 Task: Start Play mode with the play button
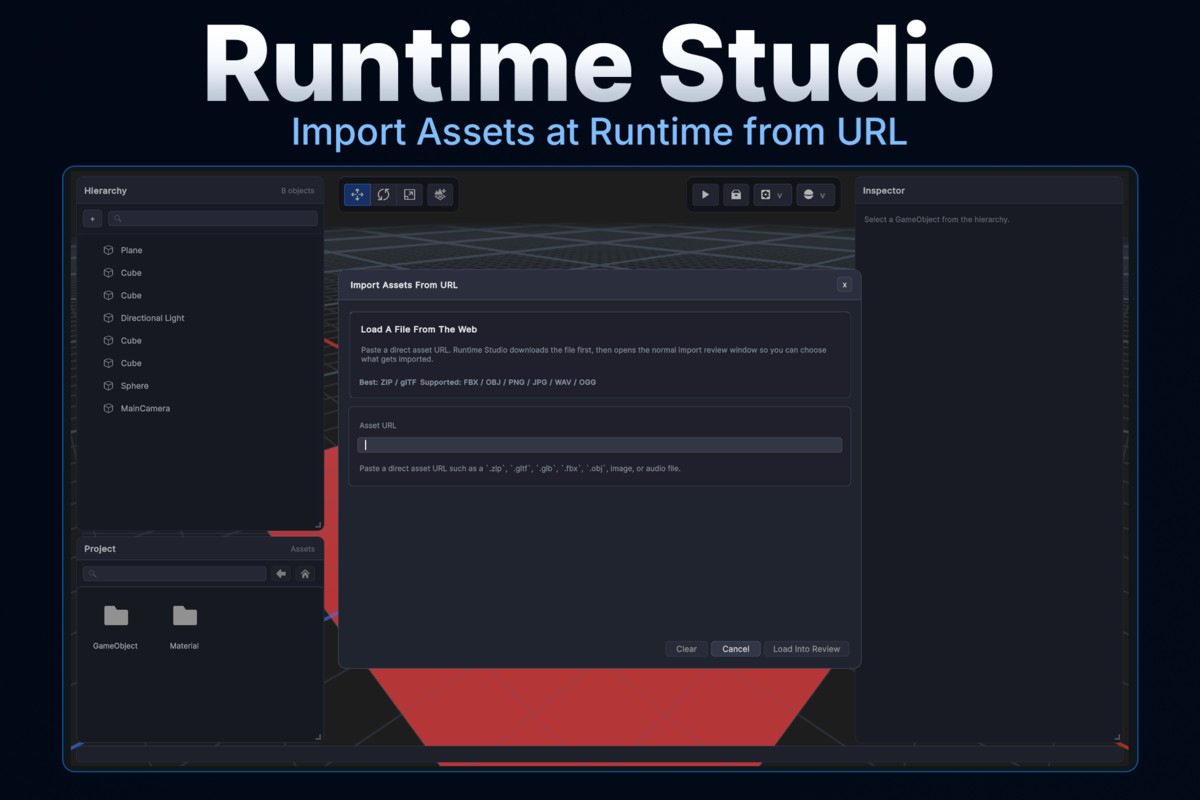[x=705, y=195]
